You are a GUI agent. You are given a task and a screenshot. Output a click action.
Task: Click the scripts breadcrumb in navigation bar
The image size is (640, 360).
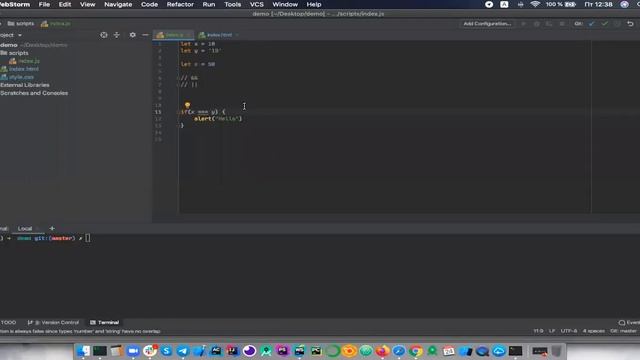21,24
